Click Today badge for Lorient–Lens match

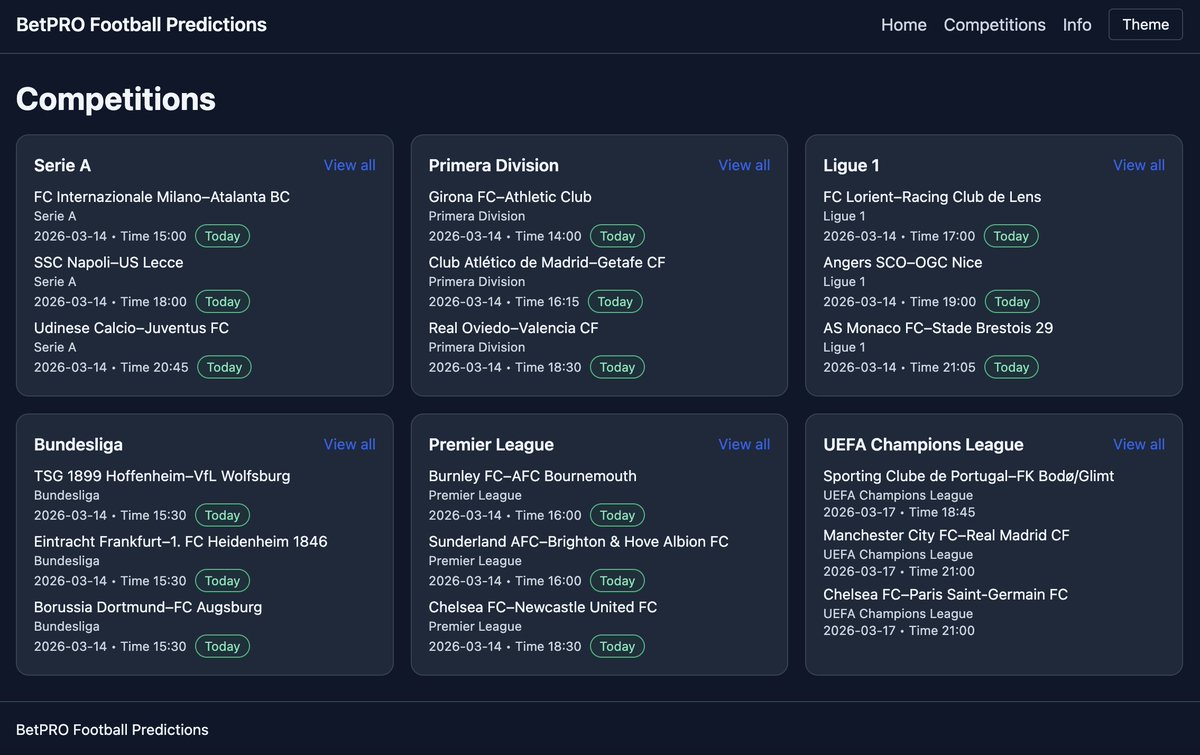point(1011,236)
